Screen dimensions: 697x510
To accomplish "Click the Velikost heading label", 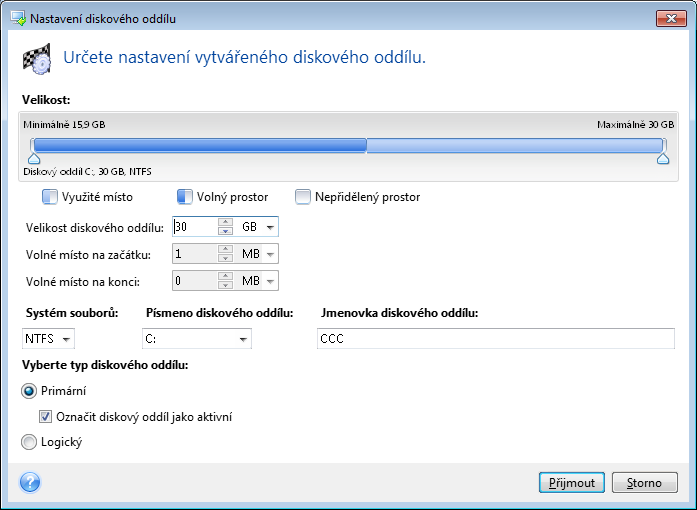I will [x=46, y=100].
